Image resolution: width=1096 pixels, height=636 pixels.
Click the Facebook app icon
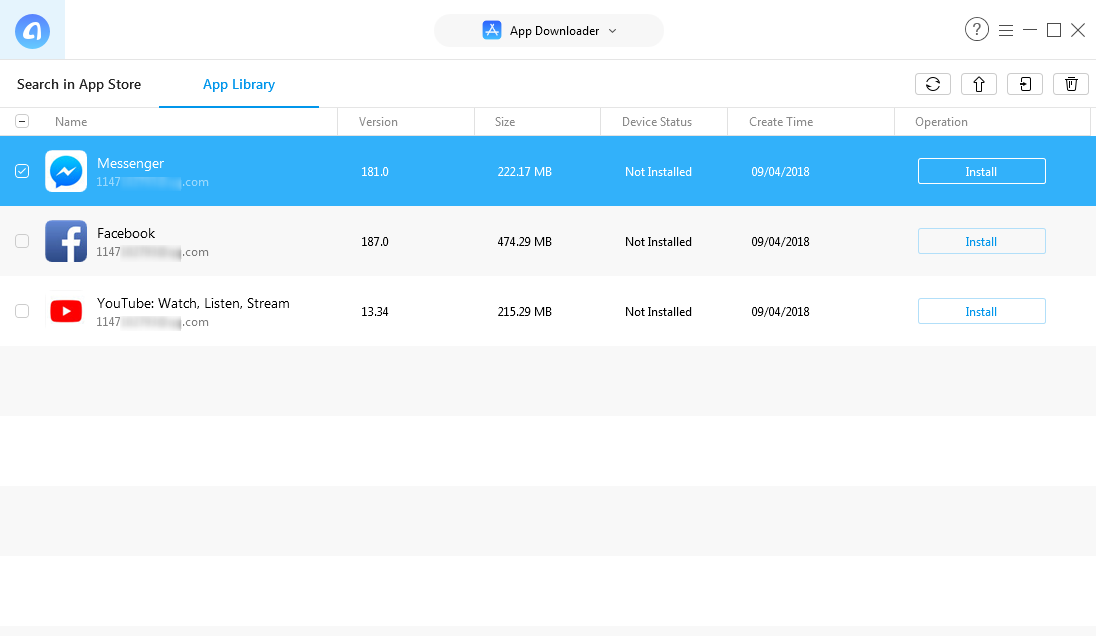(x=66, y=241)
